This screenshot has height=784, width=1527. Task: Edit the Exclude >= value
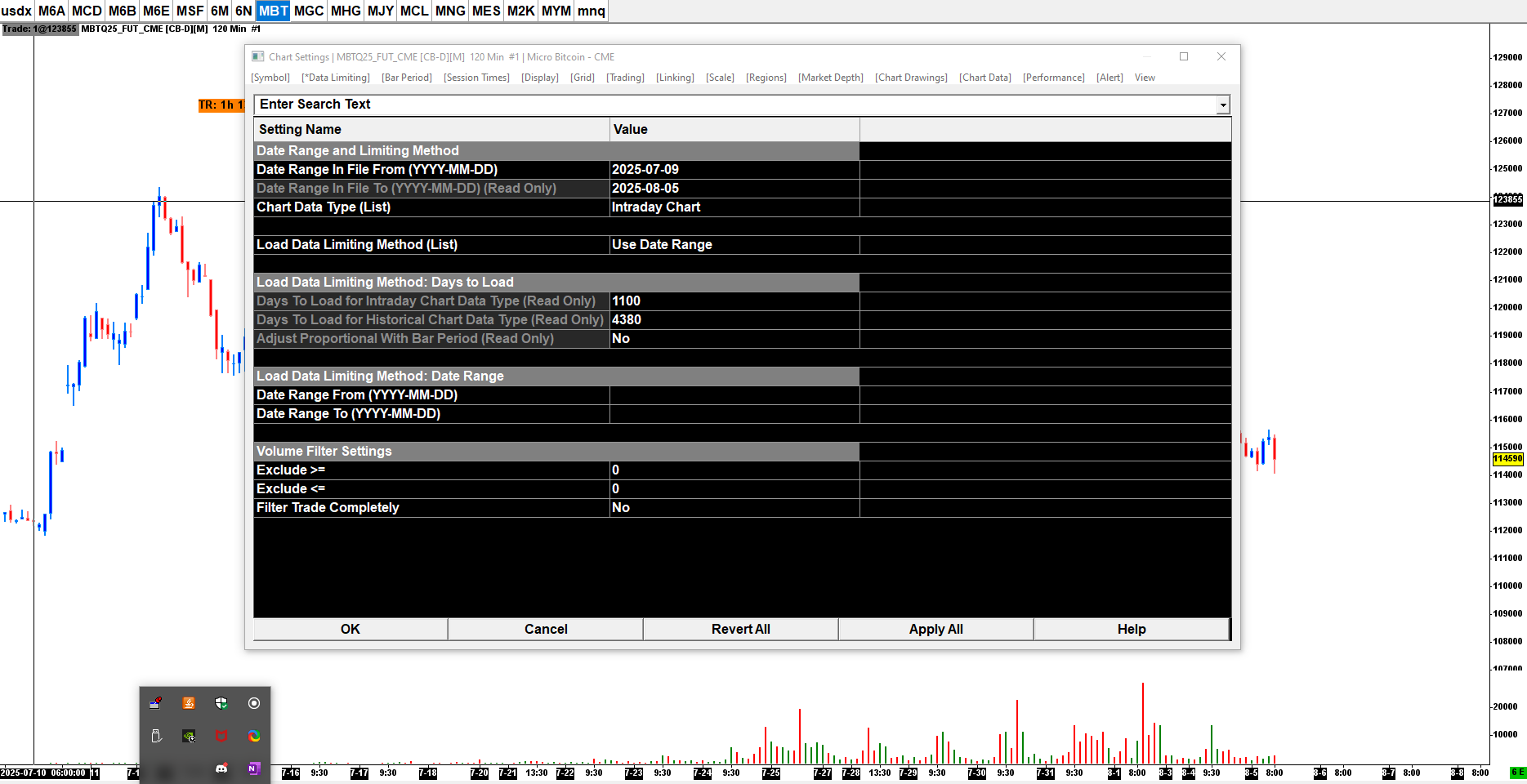click(x=734, y=470)
